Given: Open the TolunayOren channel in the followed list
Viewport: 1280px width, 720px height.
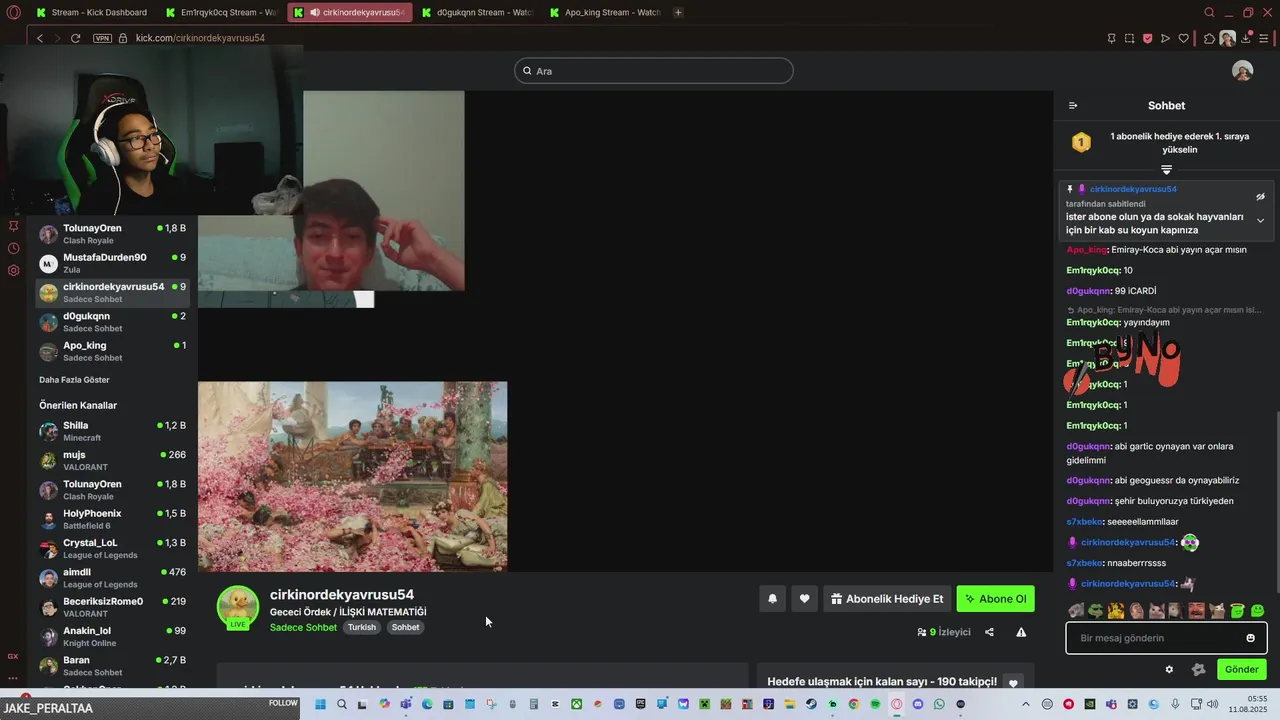Looking at the screenshot, I should pos(112,234).
